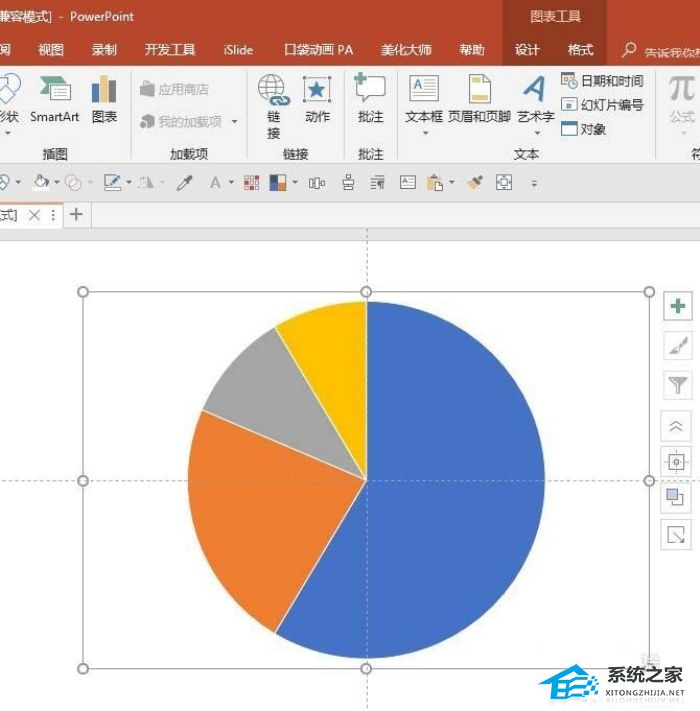Insert a SmartArt graphic
Image resolution: width=700 pixels, height=711 pixels.
(x=54, y=99)
